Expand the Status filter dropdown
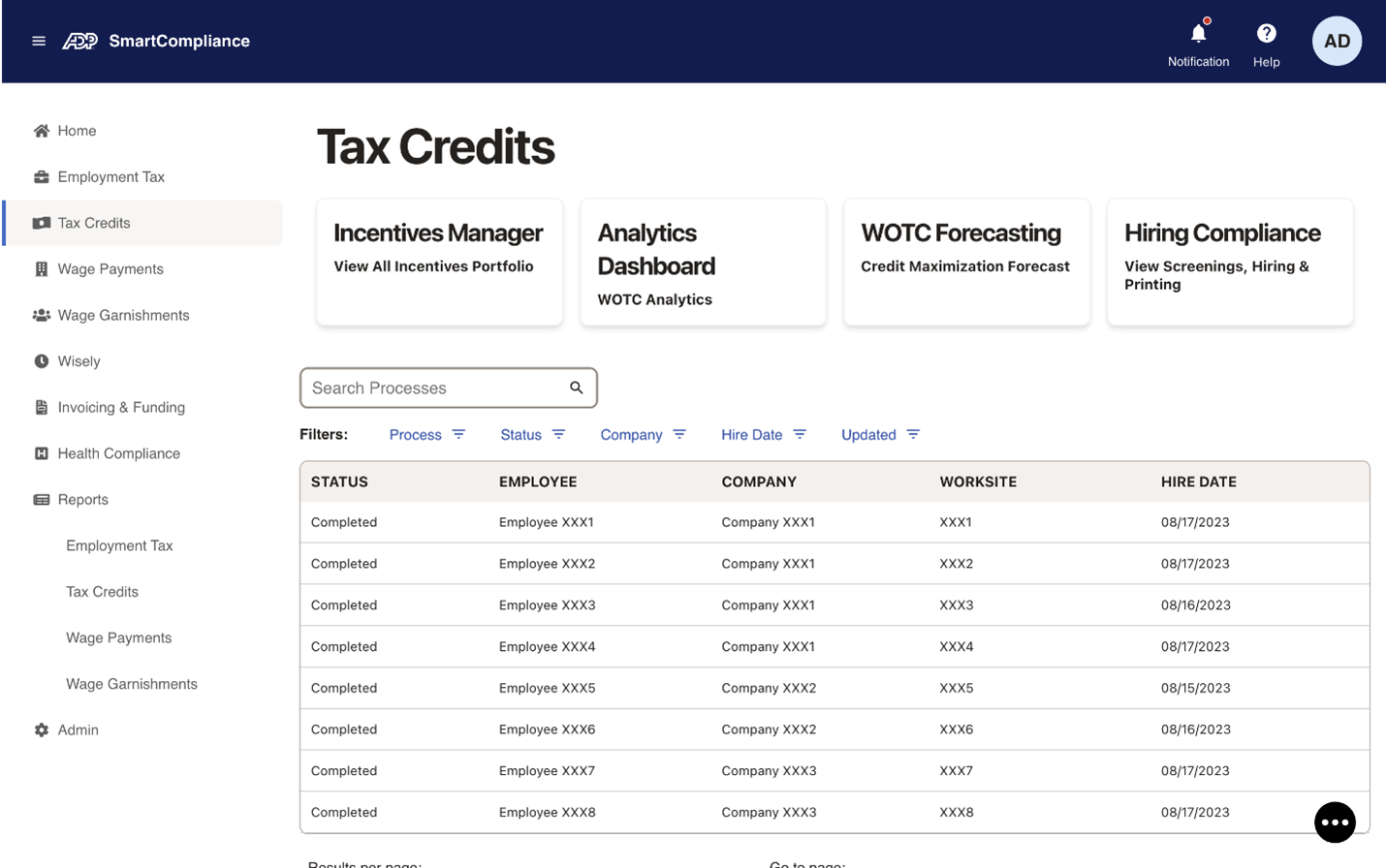Viewport: 1386px width, 868px height. [x=532, y=435]
